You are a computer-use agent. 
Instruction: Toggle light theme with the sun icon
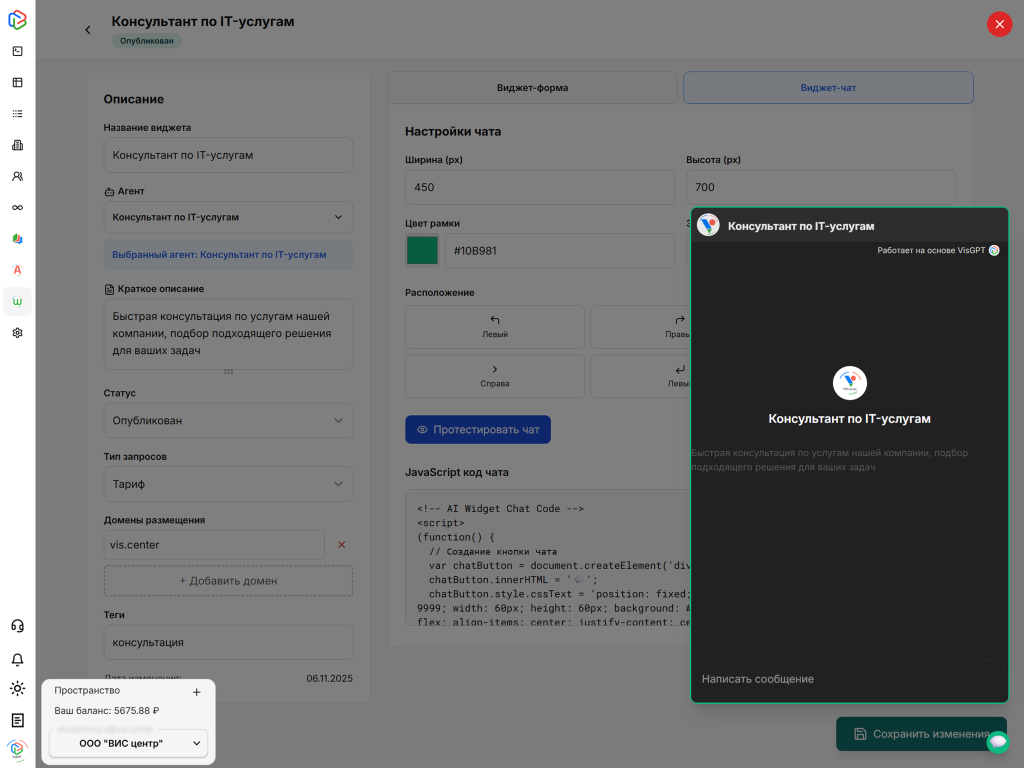pyautogui.click(x=17, y=688)
